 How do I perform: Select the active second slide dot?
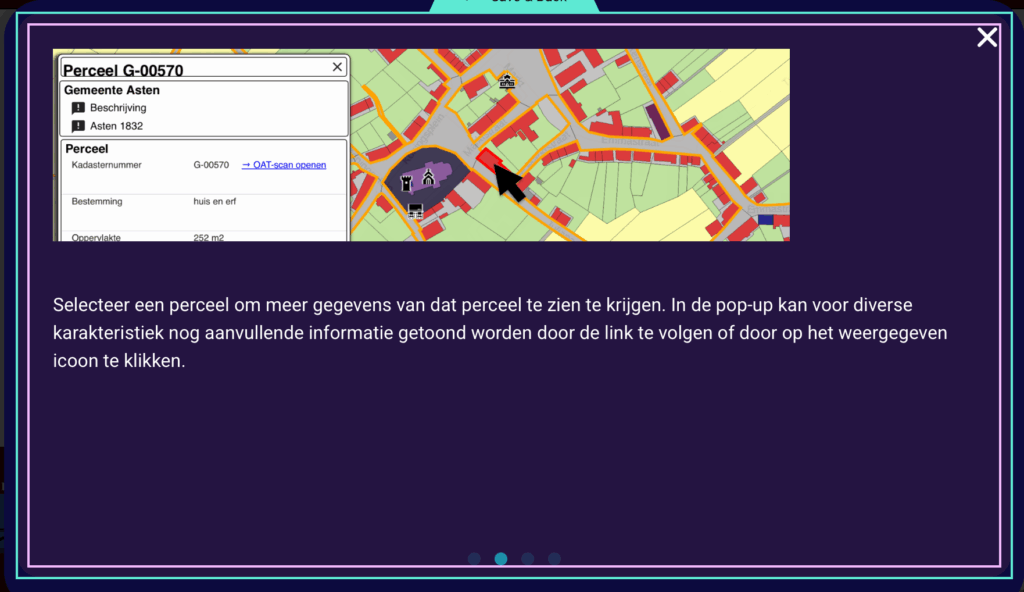point(501,559)
